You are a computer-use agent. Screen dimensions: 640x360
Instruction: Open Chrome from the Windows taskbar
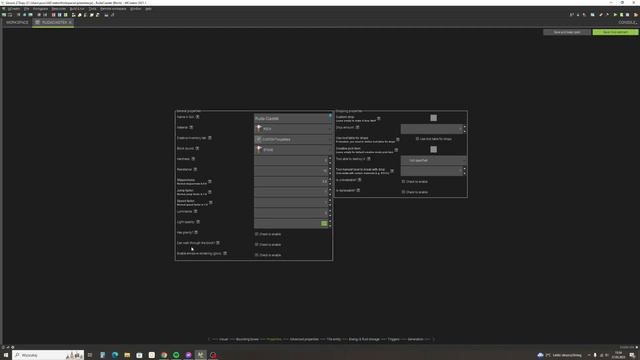[164, 355]
